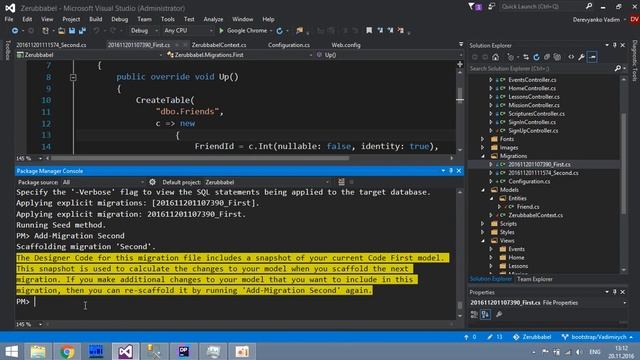Switch to 201611201111574_Second.cs tab

tap(51, 45)
